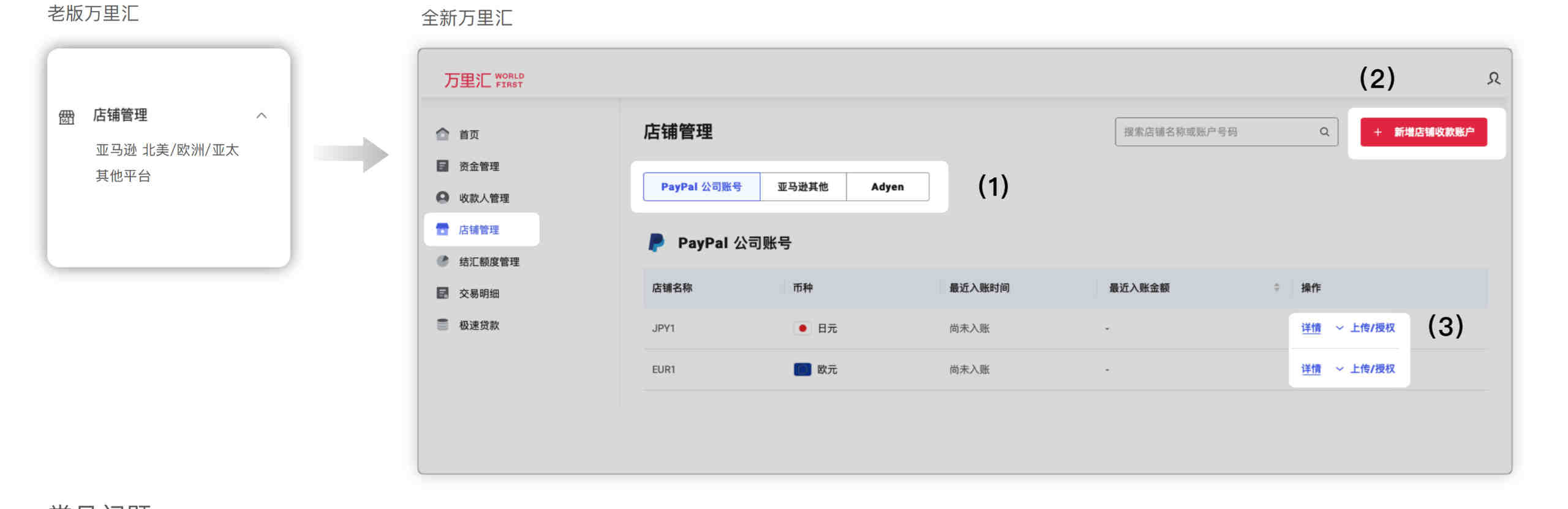
Task: Click the 搜索店铺名称或账户号码 search field
Action: coord(1226,132)
